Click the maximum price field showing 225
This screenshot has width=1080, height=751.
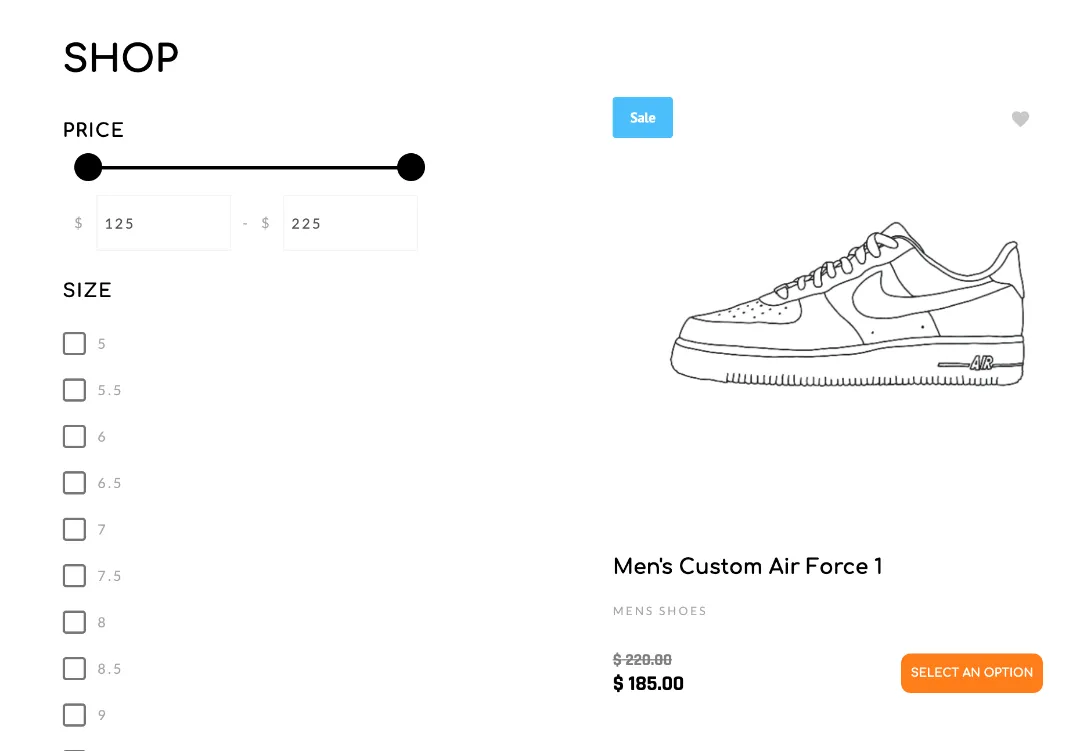coord(350,223)
